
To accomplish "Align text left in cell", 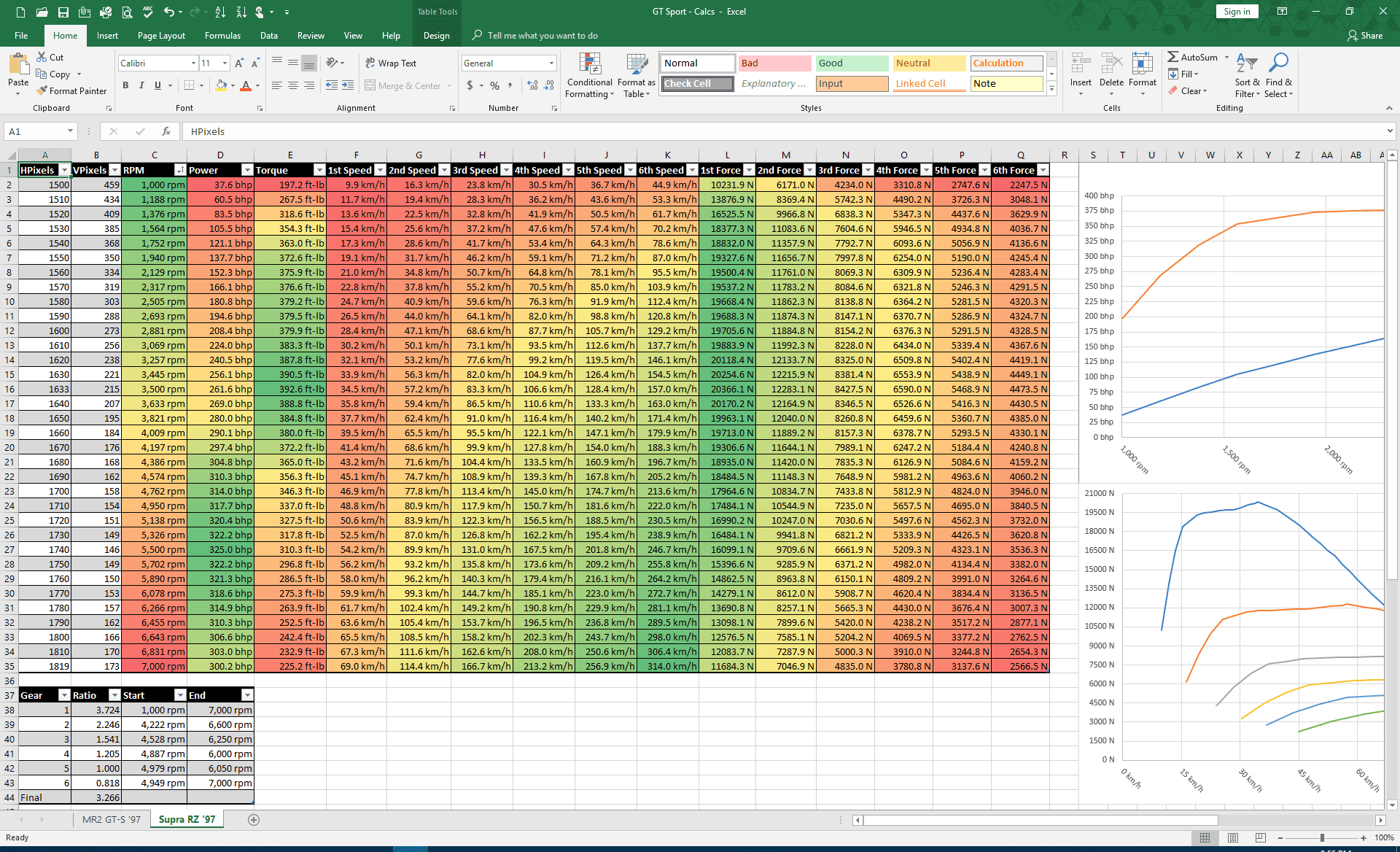I will [277, 85].
